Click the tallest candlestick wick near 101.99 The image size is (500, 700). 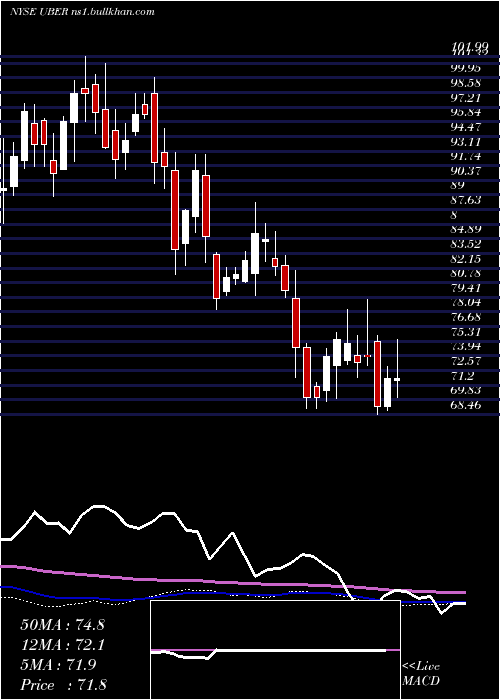pyautogui.click(x=85, y=89)
